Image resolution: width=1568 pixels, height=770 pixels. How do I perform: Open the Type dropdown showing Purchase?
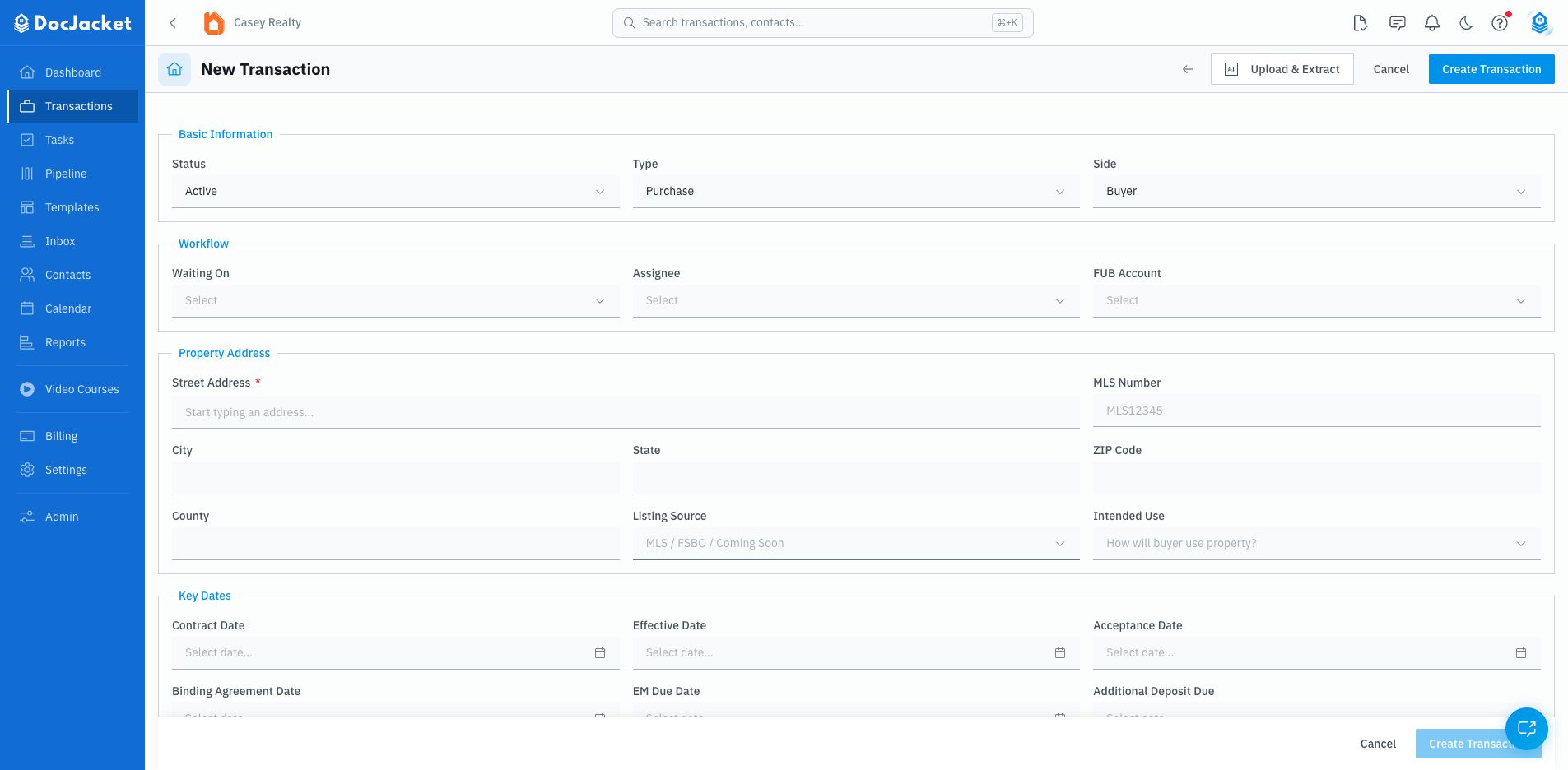[856, 191]
